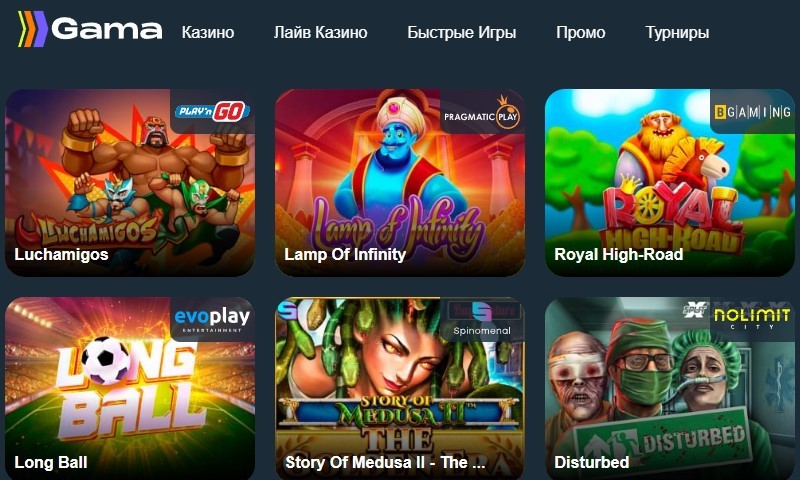Image resolution: width=800 pixels, height=480 pixels.
Task: Click the Luchamigos title text
Action: (61, 254)
